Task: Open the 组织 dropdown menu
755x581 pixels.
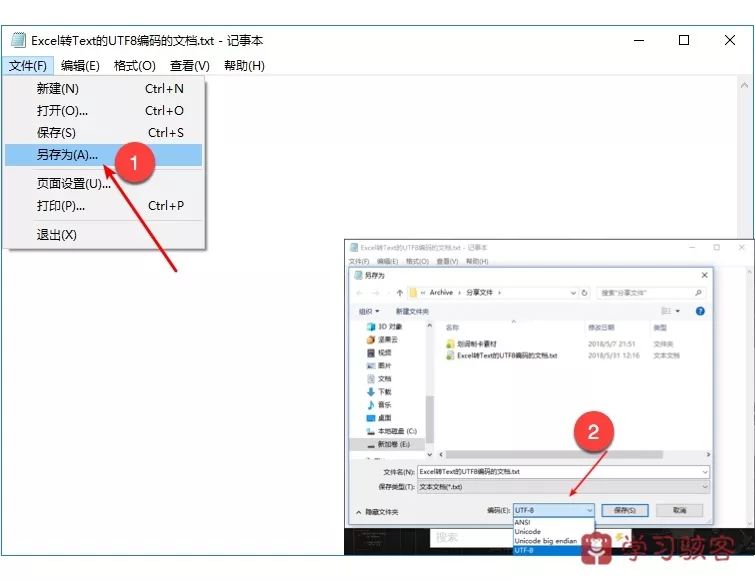Action: [x=369, y=311]
